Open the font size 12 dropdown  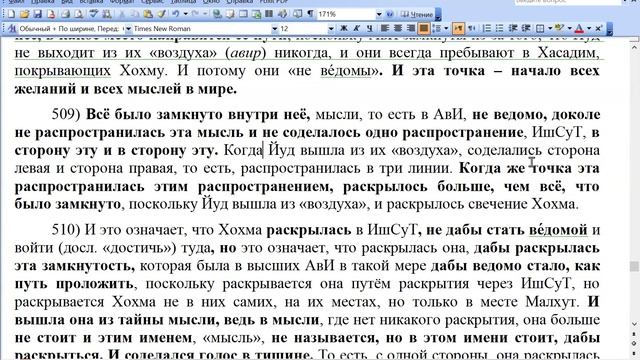[x=331, y=29]
